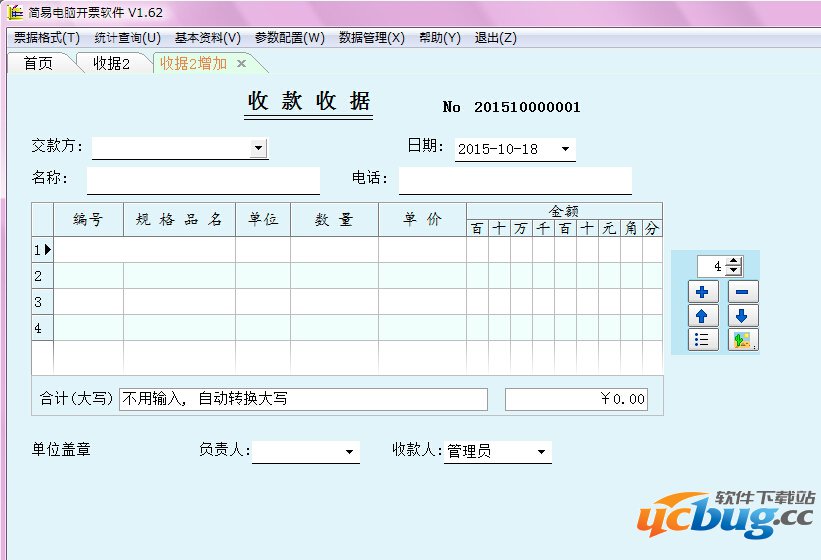This screenshot has height=560, width=821.
Task: Expand the 交款方 dropdown list
Action: (x=258, y=148)
